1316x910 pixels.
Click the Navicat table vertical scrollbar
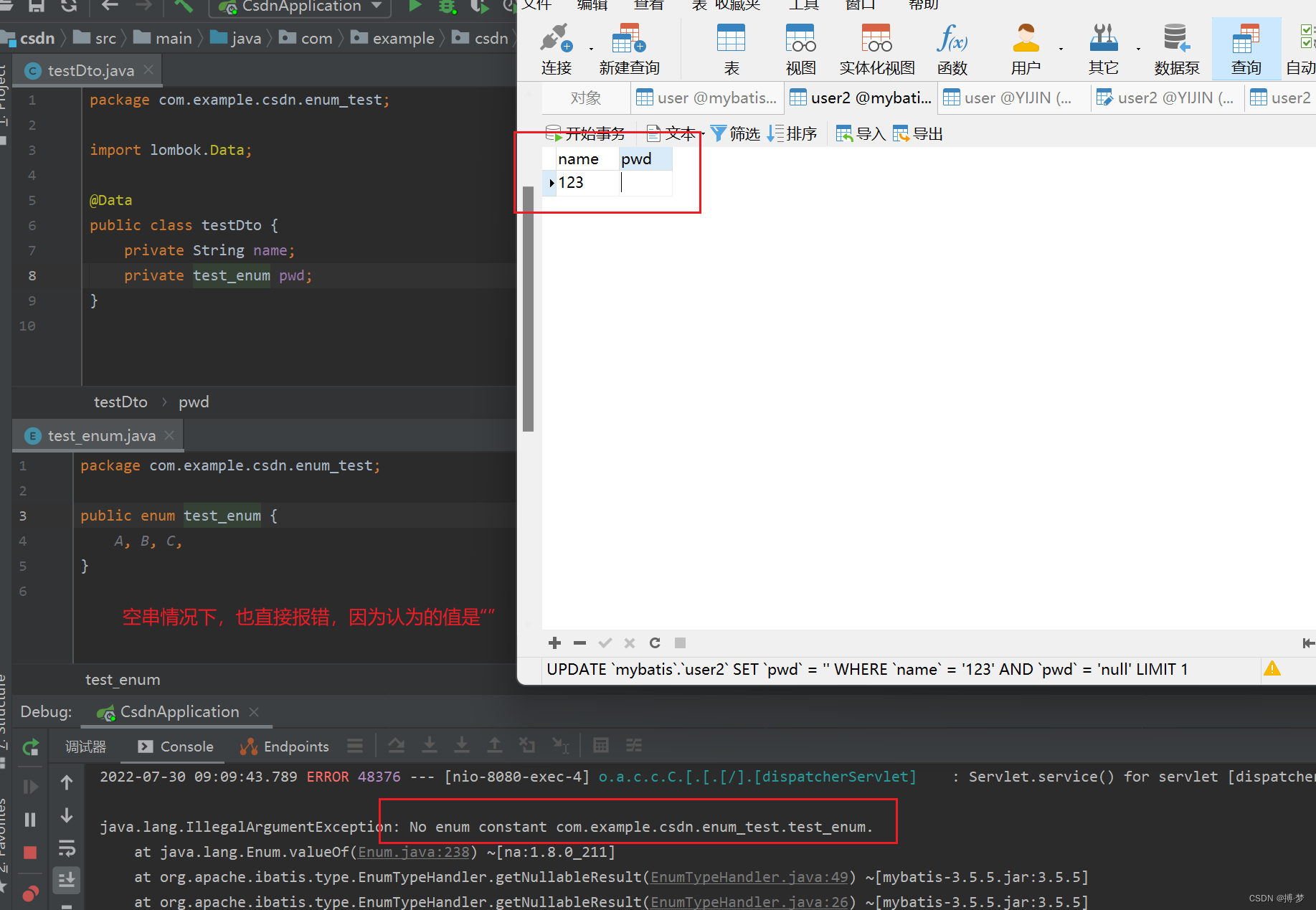pos(529,308)
